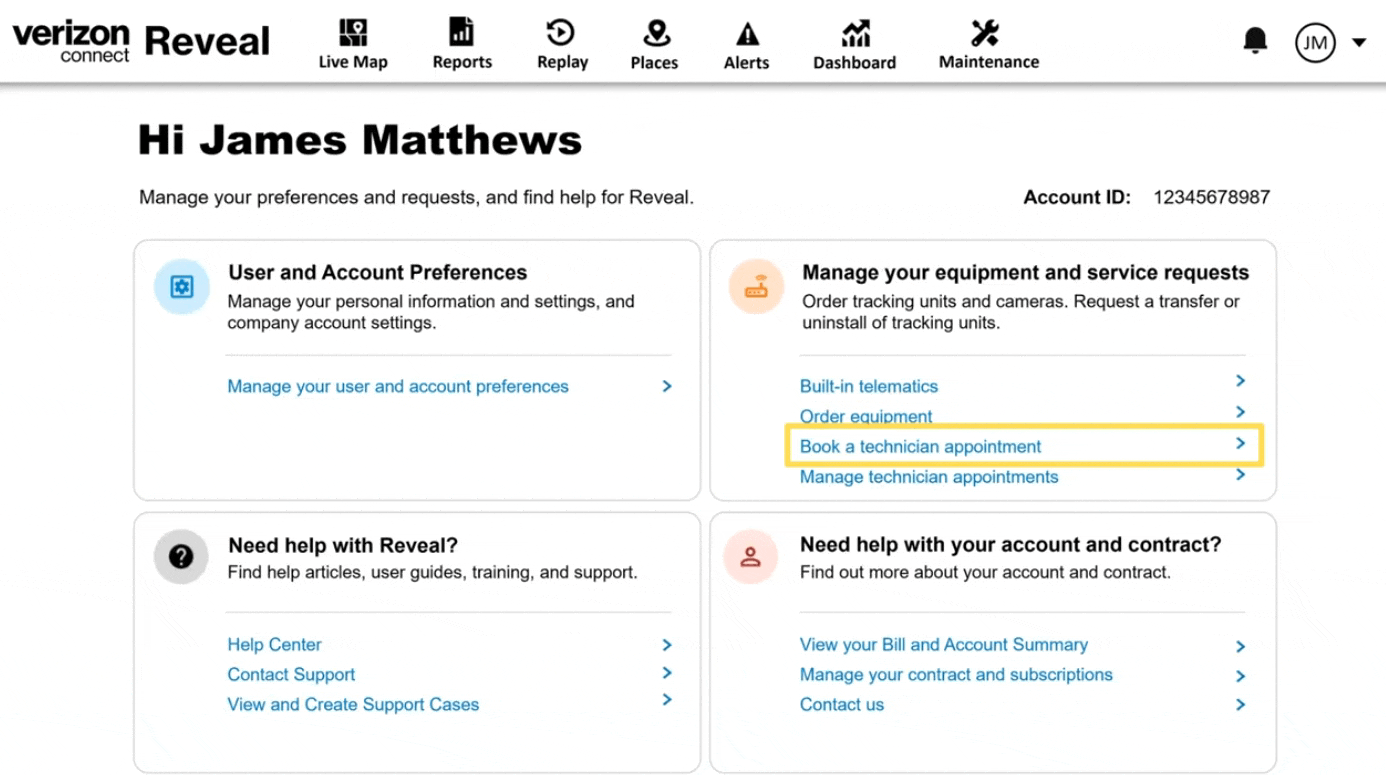Image resolution: width=1386 pixels, height=775 pixels.
Task: Click the JM user avatar
Action: click(x=1315, y=42)
